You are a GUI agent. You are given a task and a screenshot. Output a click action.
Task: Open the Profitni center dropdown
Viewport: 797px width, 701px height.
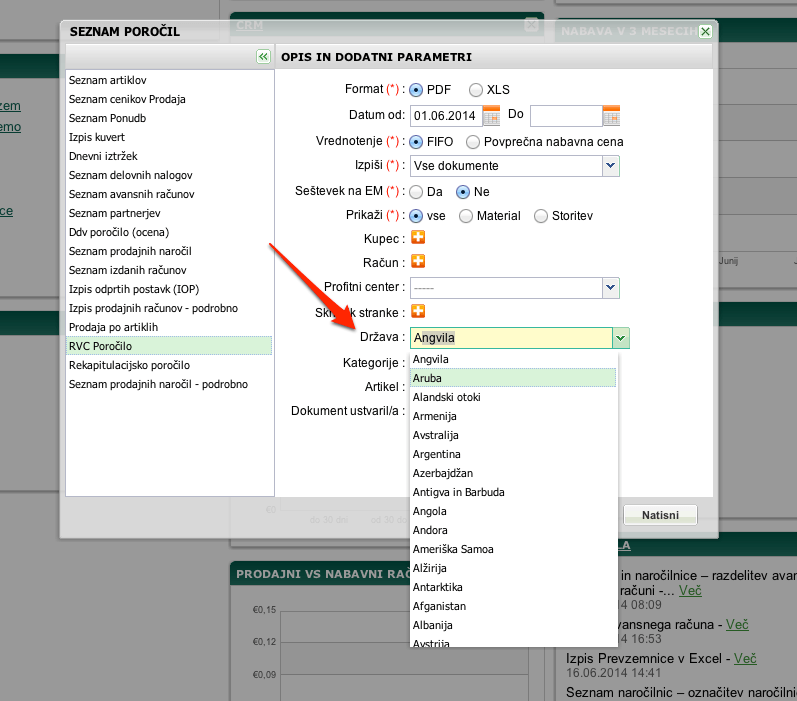[610, 288]
